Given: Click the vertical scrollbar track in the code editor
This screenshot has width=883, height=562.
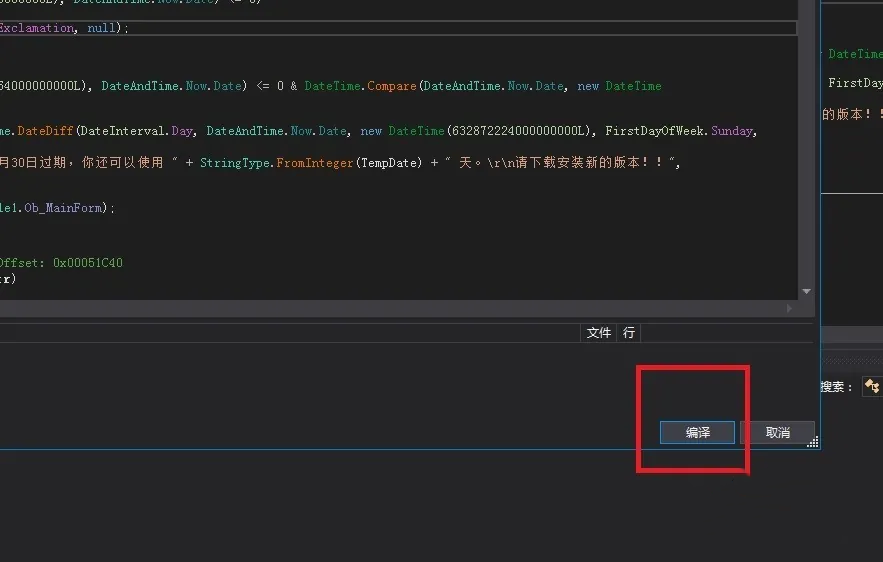Looking at the screenshot, I should [x=807, y=150].
